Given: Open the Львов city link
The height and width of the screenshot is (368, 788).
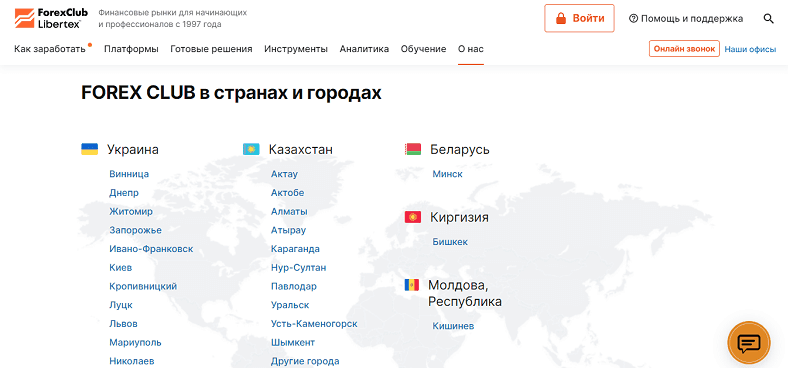Looking at the screenshot, I should point(124,324).
